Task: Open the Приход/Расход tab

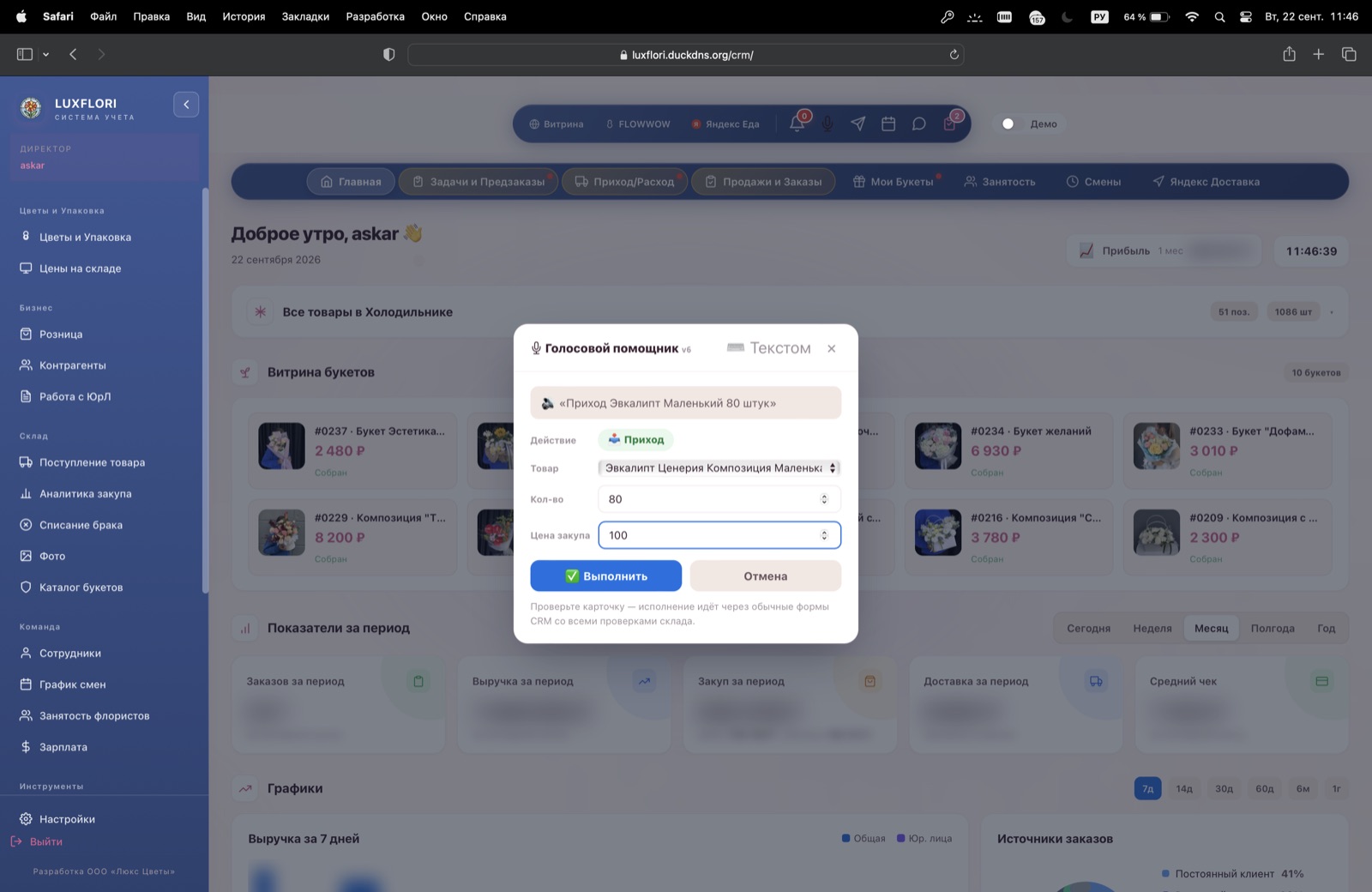Action: (624, 182)
